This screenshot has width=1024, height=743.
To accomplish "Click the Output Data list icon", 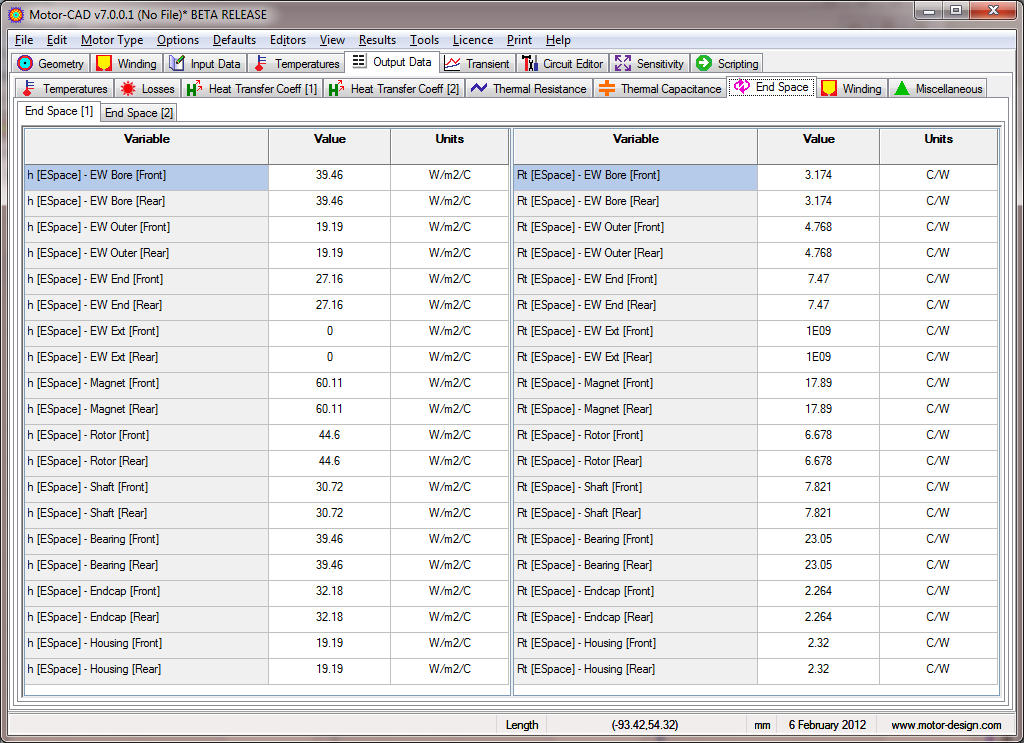I will pos(359,61).
